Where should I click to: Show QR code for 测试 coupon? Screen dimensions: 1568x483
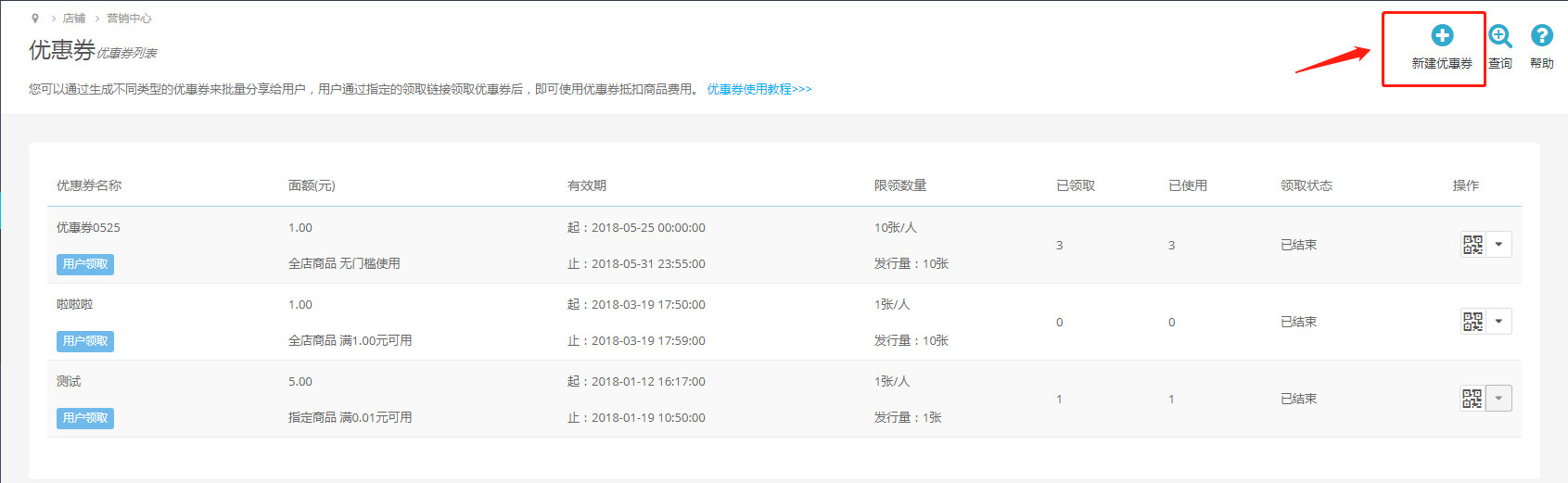pos(1472,399)
